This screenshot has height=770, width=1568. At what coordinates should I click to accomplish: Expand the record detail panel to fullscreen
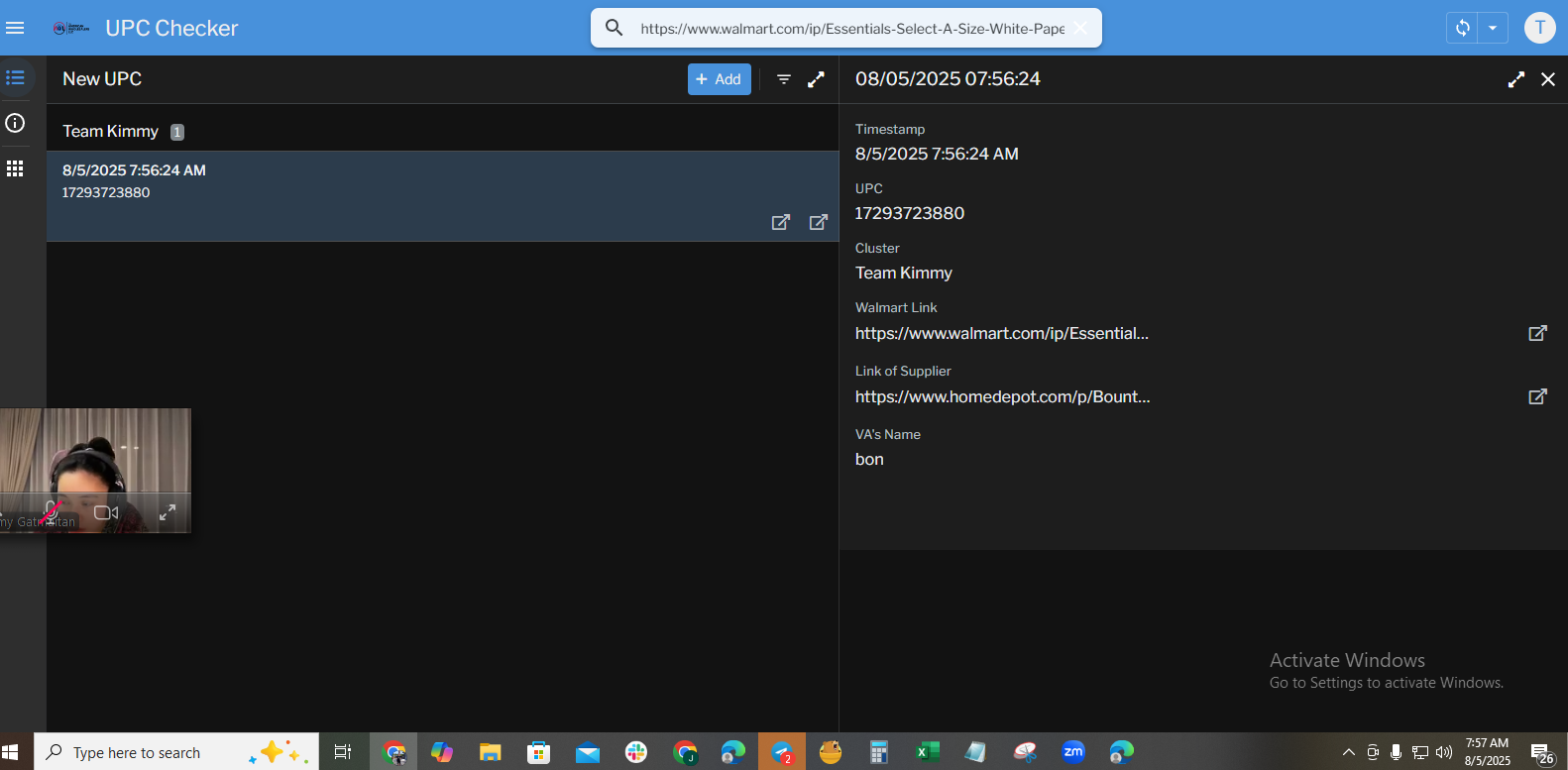point(1515,79)
